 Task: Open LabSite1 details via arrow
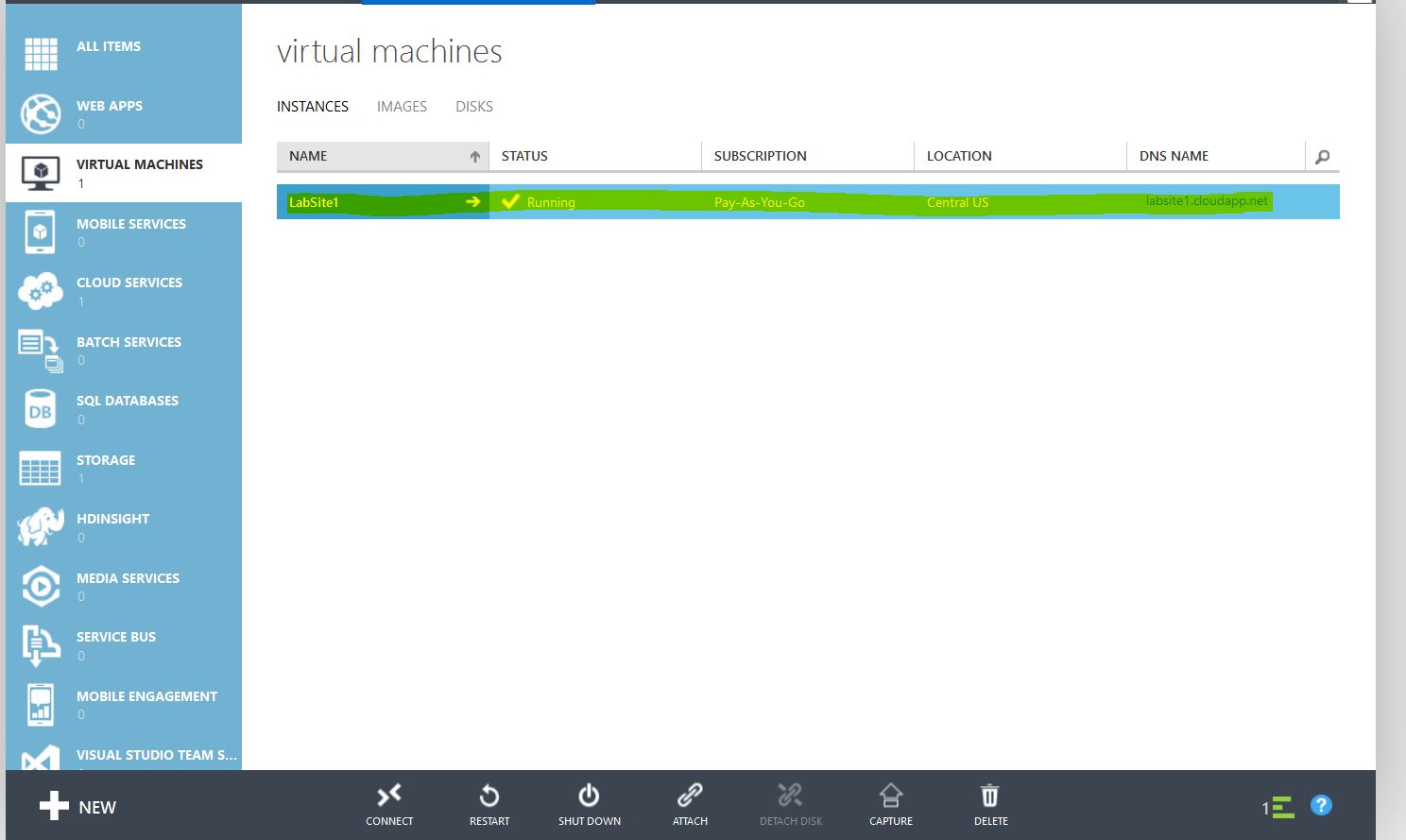[472, 202]
